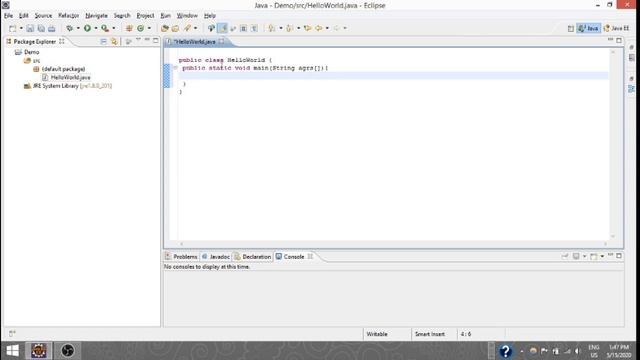640x360 pixels.
Task: Click the Back navigation arrow icon
Action: pos(319,28)
